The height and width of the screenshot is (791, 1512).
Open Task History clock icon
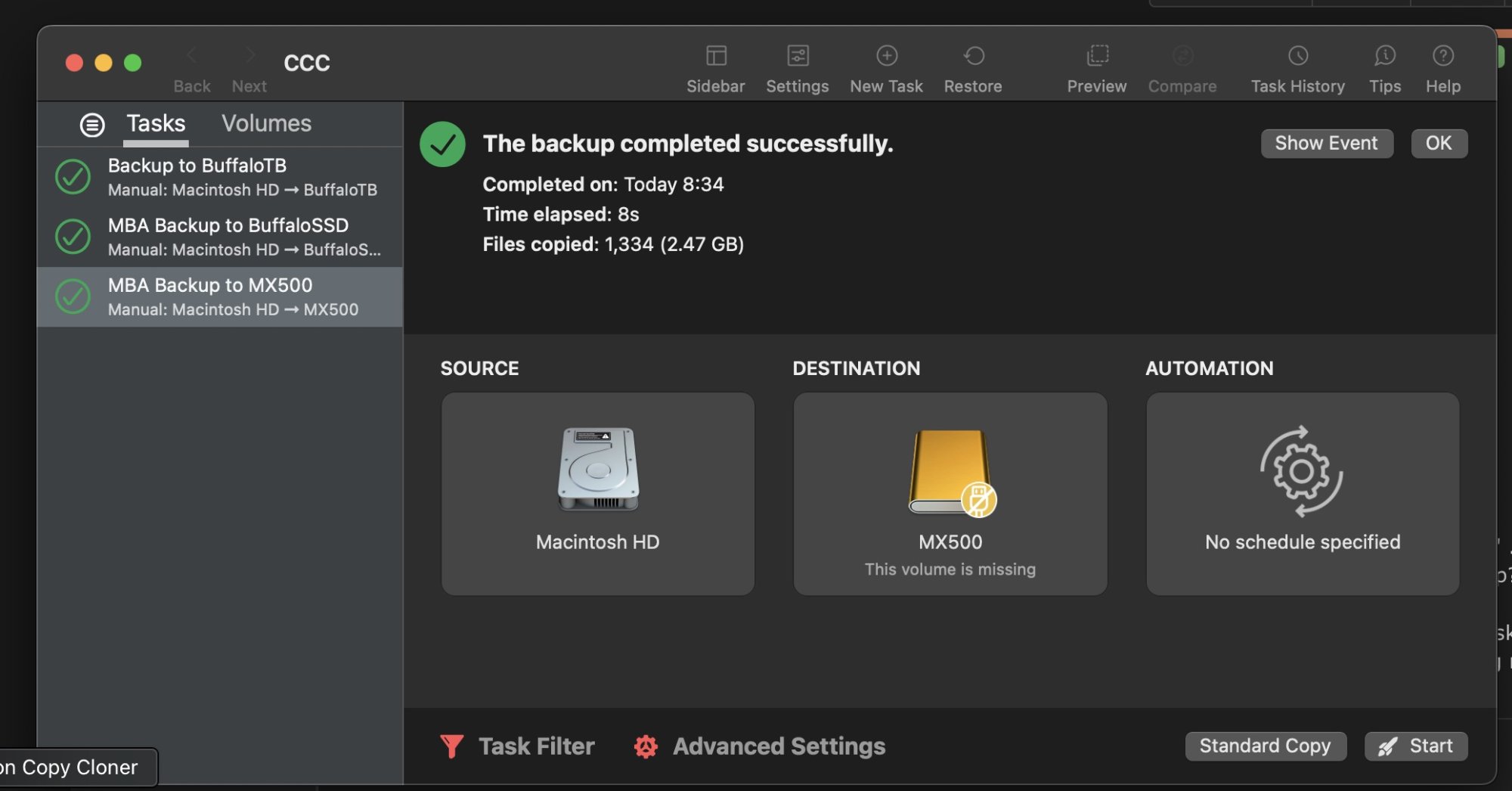coord(1298,56)
